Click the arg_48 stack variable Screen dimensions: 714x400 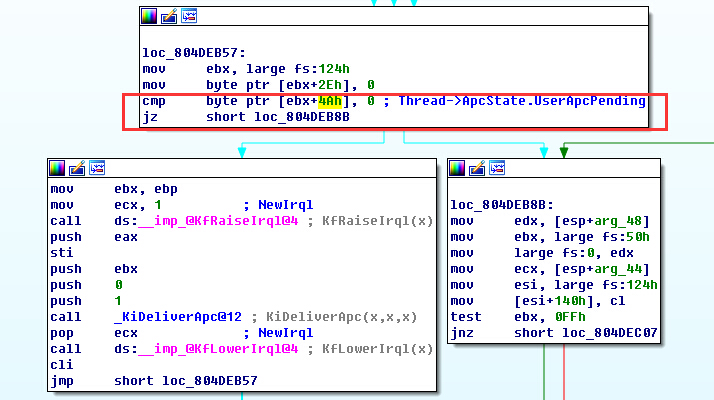tap(617, 221)
